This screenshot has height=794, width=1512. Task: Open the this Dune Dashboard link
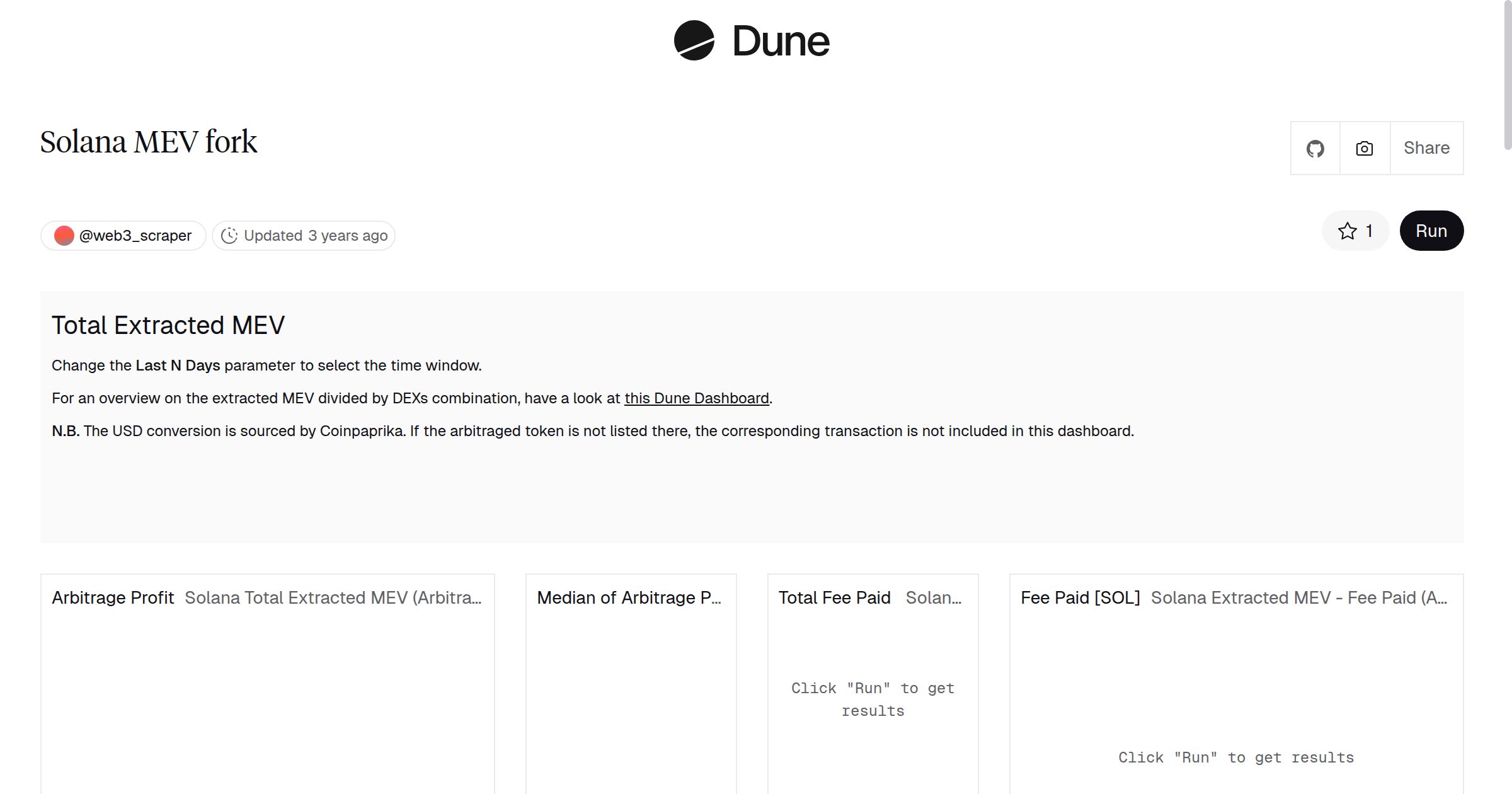pos(696,398)
